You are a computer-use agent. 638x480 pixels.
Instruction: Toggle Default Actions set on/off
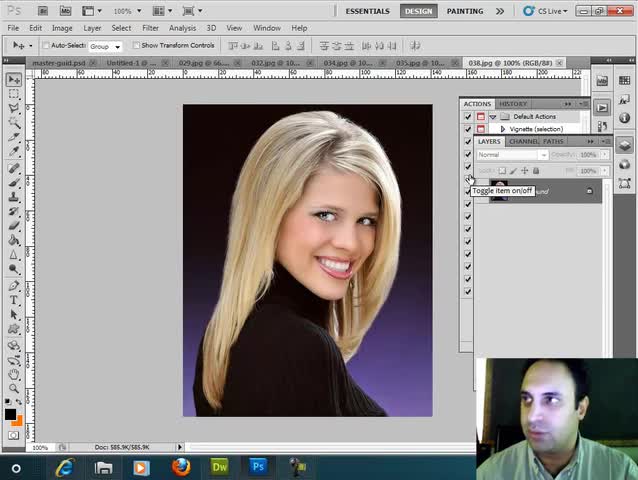coord(468,117)
